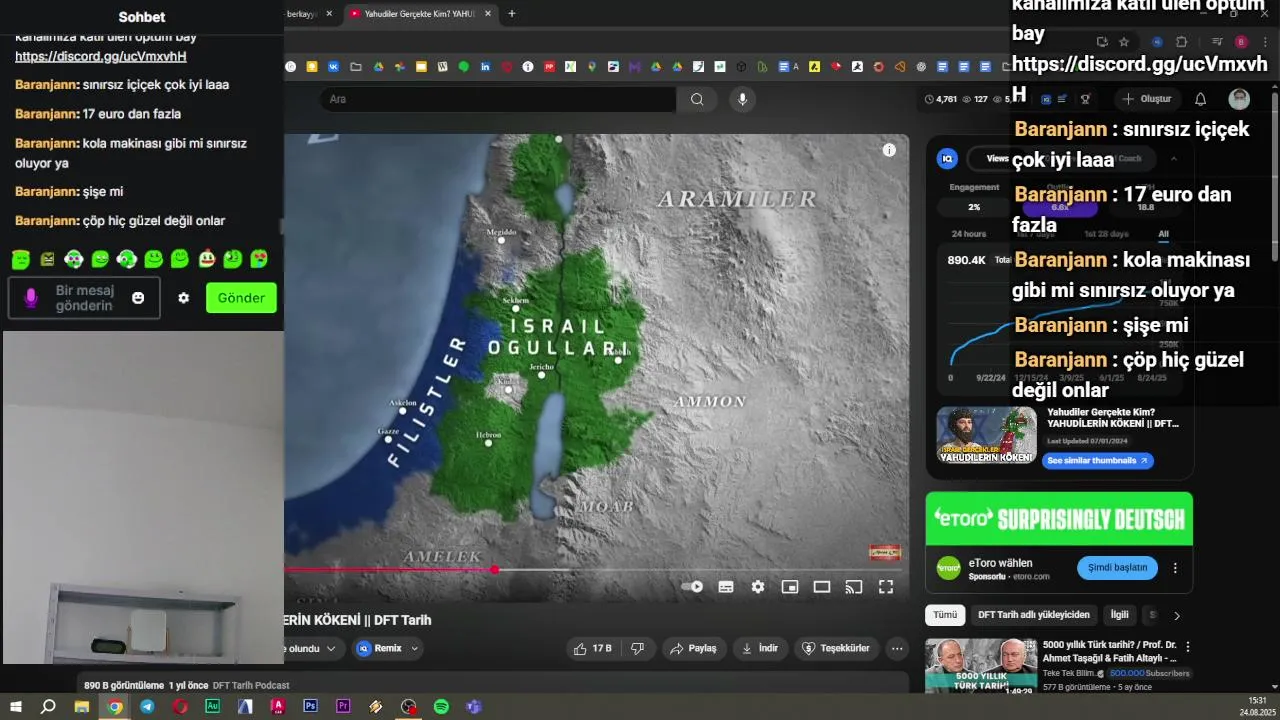Viewport: 1280px width, 720px height.
Task: Click the YouTube search magnifier button
Action: tap(697, 99)
